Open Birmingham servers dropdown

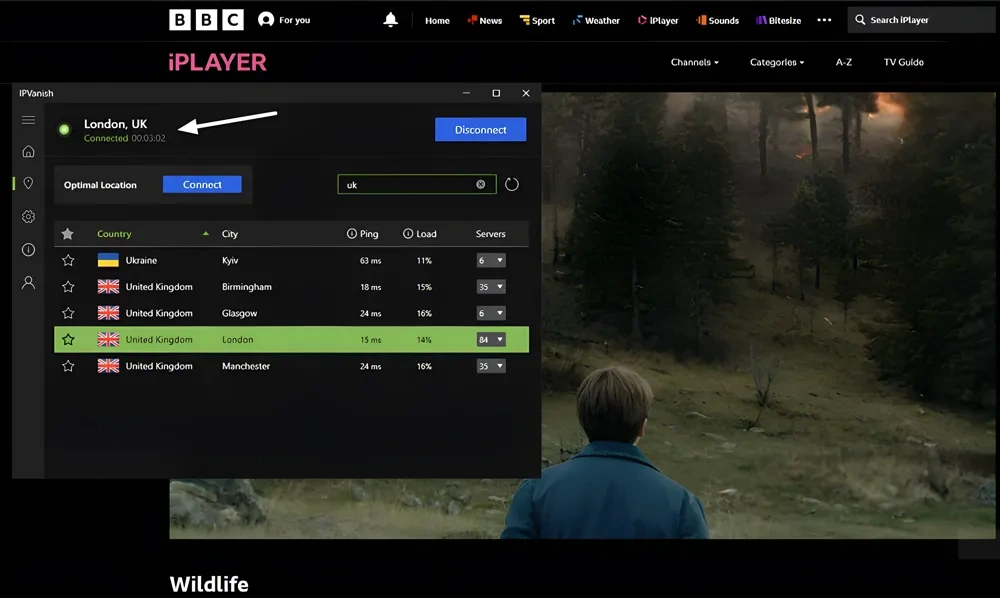click(491, 287)
